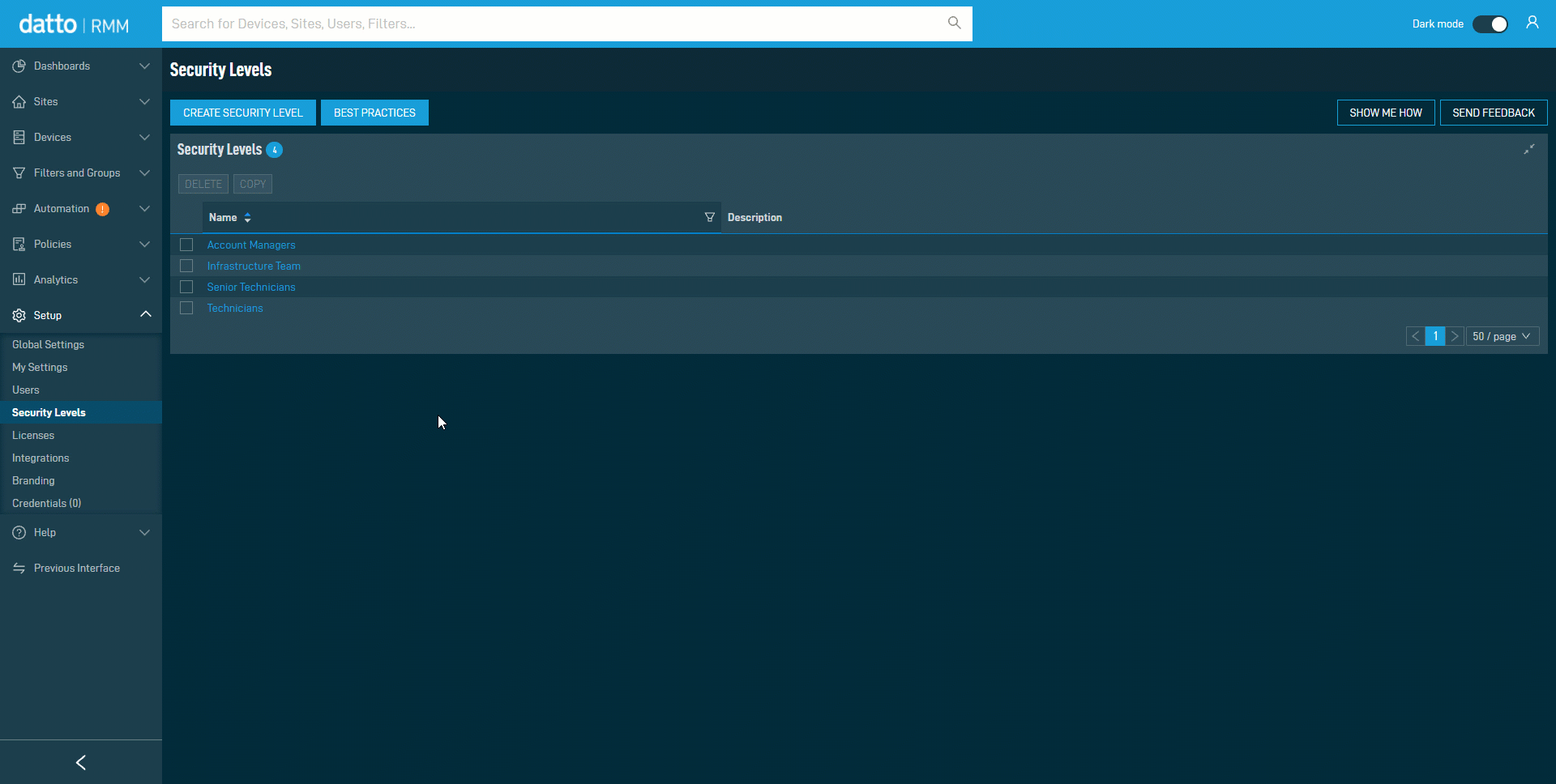Click the Name column filter funnel icon
This screenshot has height=784, width=1556.
(x=710, y=217)
